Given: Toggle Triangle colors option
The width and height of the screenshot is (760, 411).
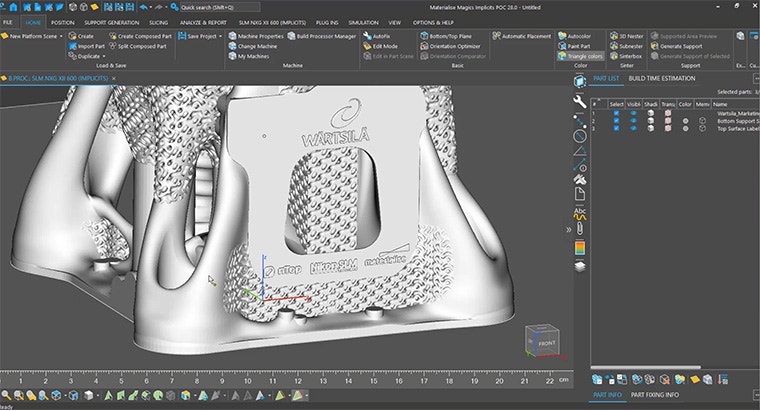Looking at the screenshot, I should tap(580, 56).
